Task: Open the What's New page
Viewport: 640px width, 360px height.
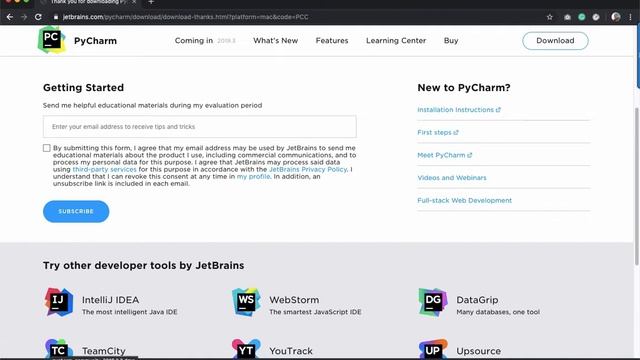Action: pyautogui.click(x=276, y=41)
